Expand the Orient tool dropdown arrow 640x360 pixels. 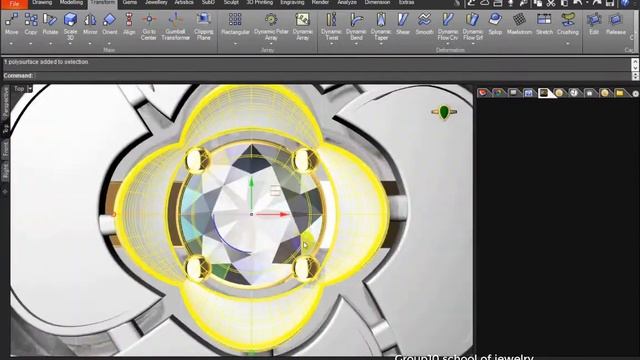pos(109,43)
